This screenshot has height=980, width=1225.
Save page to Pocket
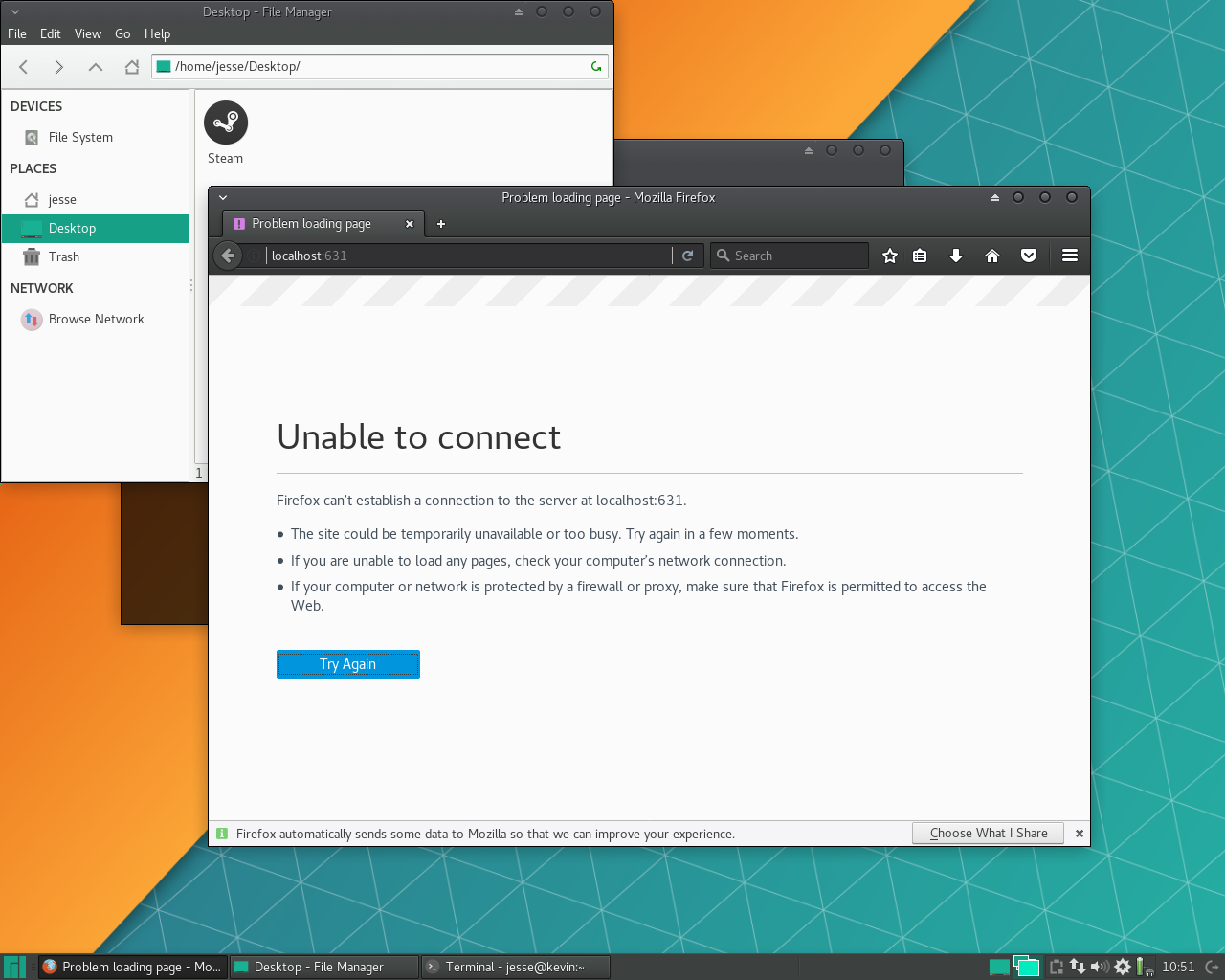1029,256
